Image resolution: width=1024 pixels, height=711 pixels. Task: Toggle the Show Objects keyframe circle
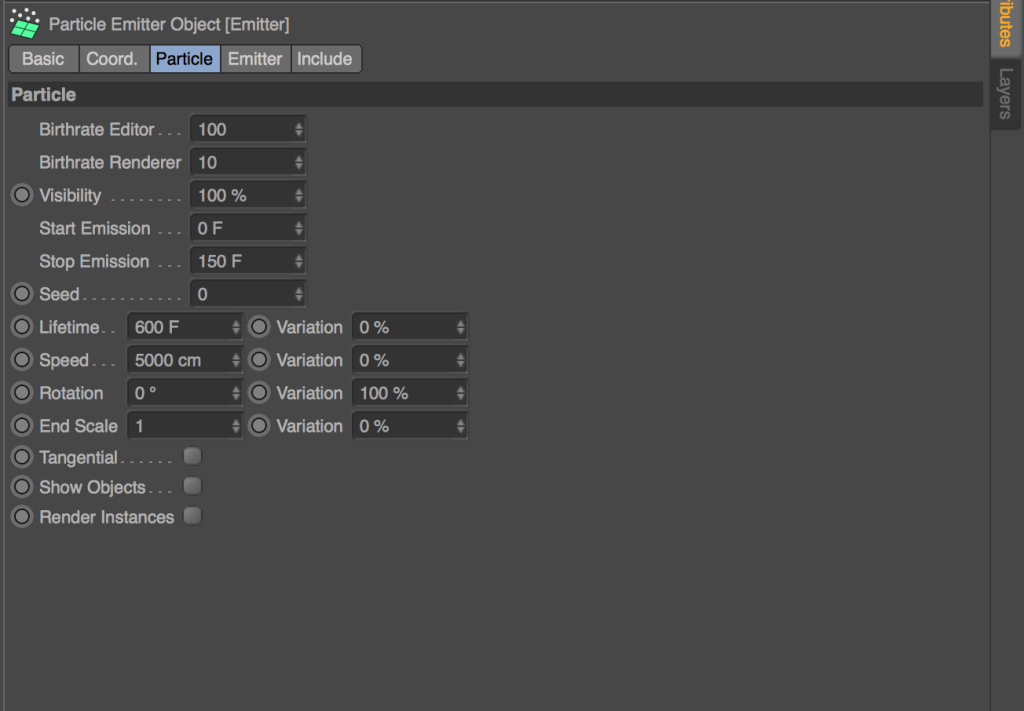click(x=22, y=487)
